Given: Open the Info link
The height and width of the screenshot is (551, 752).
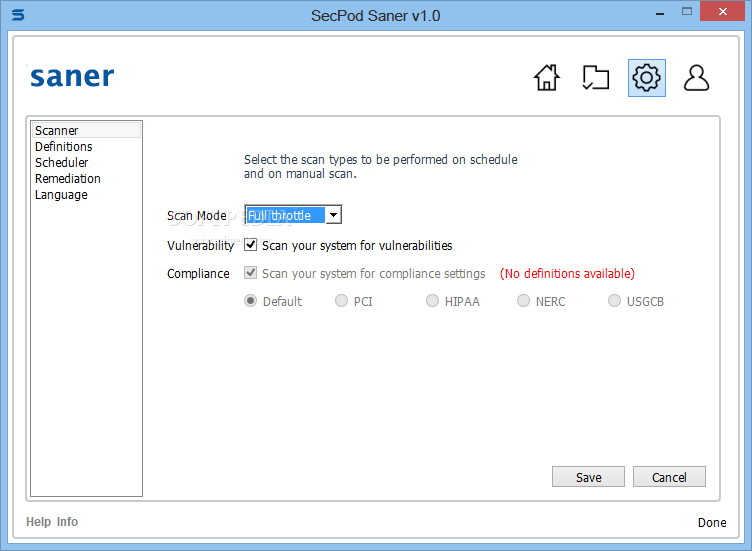Looking at the screenshot, I should pyautogui.click(x=67, y=522).
